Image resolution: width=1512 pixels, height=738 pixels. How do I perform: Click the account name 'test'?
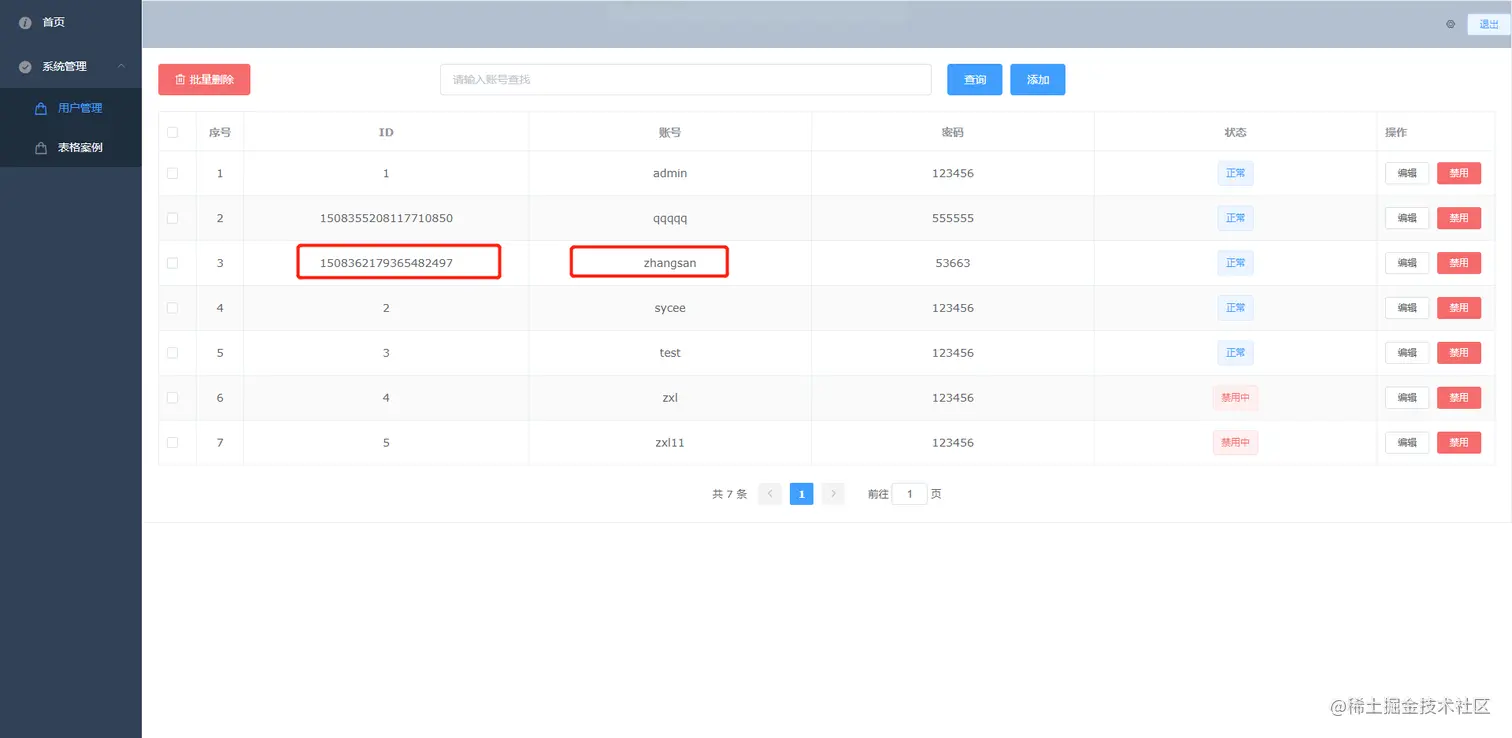(670, 353)
